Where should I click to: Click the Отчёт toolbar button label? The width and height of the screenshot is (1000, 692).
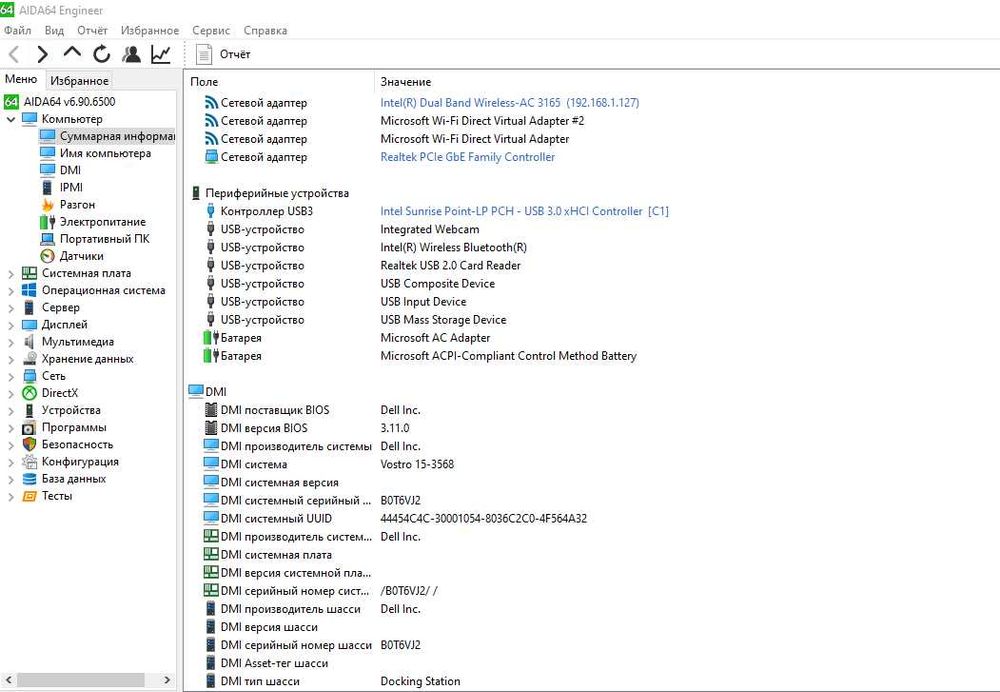point(235,54)
